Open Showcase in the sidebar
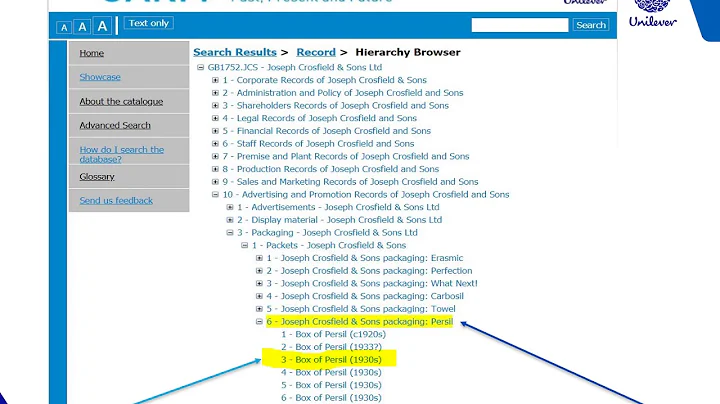The width and height of the screenshot is (720, 404). pos(100,77)
